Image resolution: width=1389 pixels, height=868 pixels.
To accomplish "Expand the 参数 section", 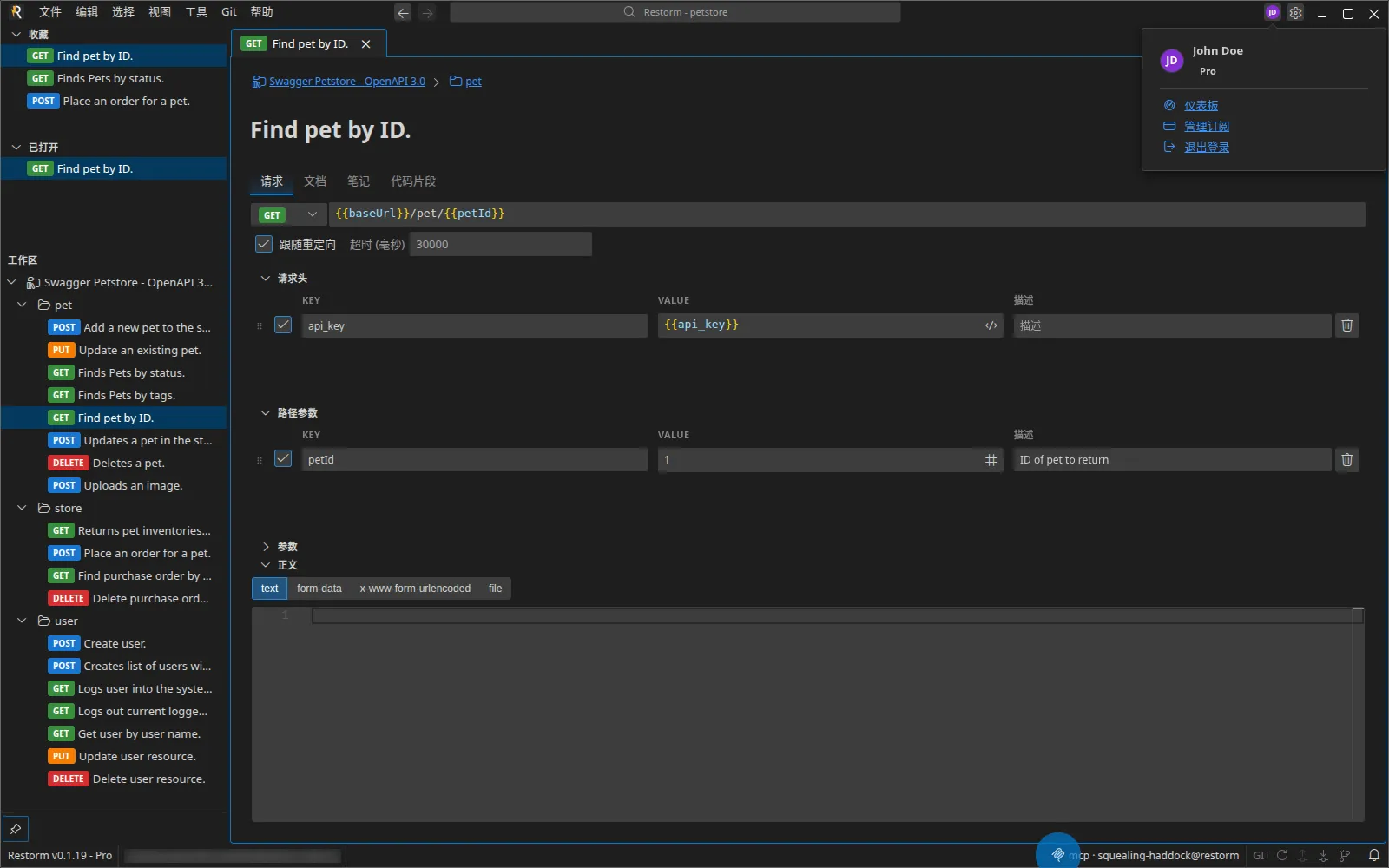I will pyautogui.click(x=266, y=547).
